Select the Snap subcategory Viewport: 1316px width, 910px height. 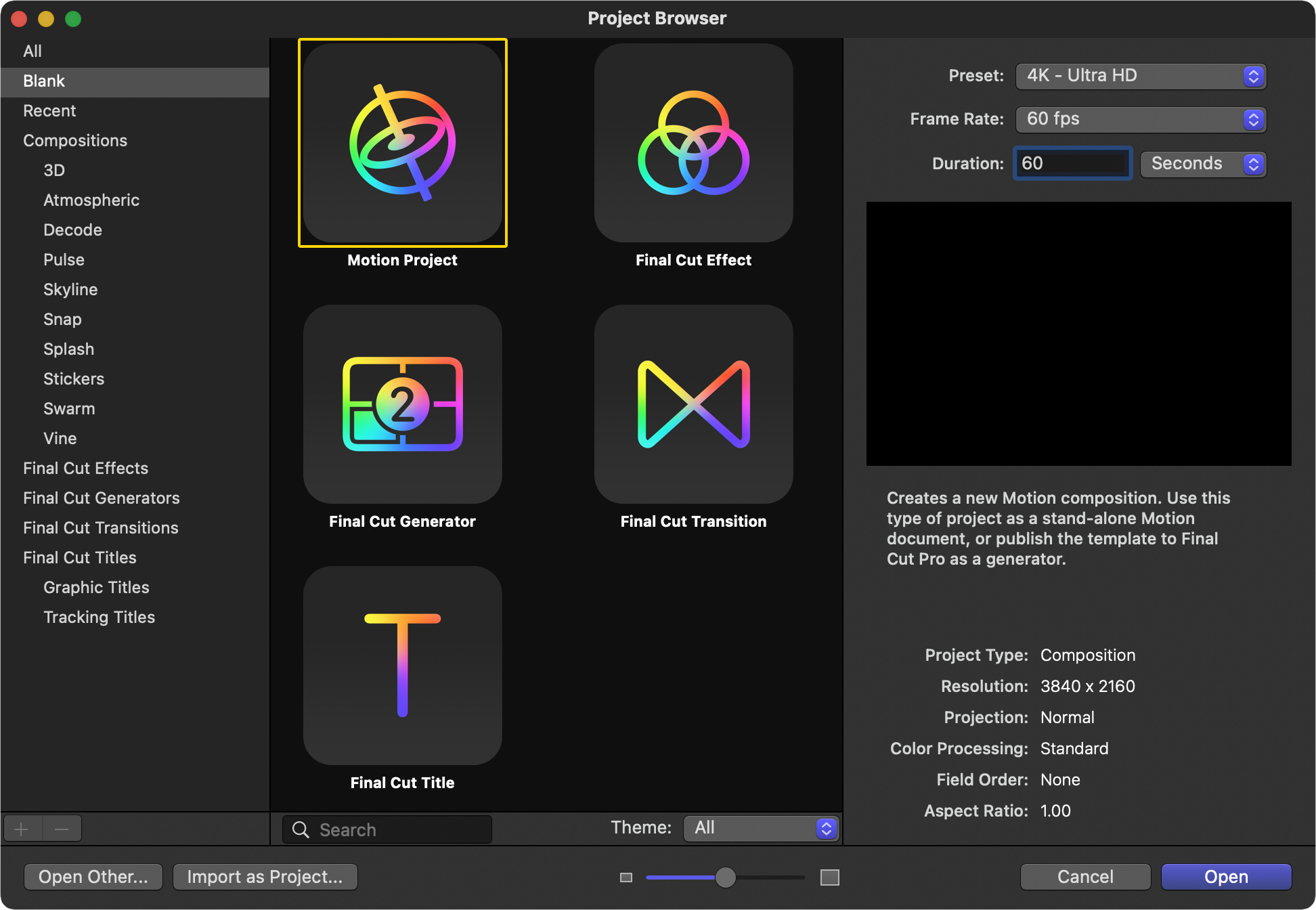coord(135,320)
